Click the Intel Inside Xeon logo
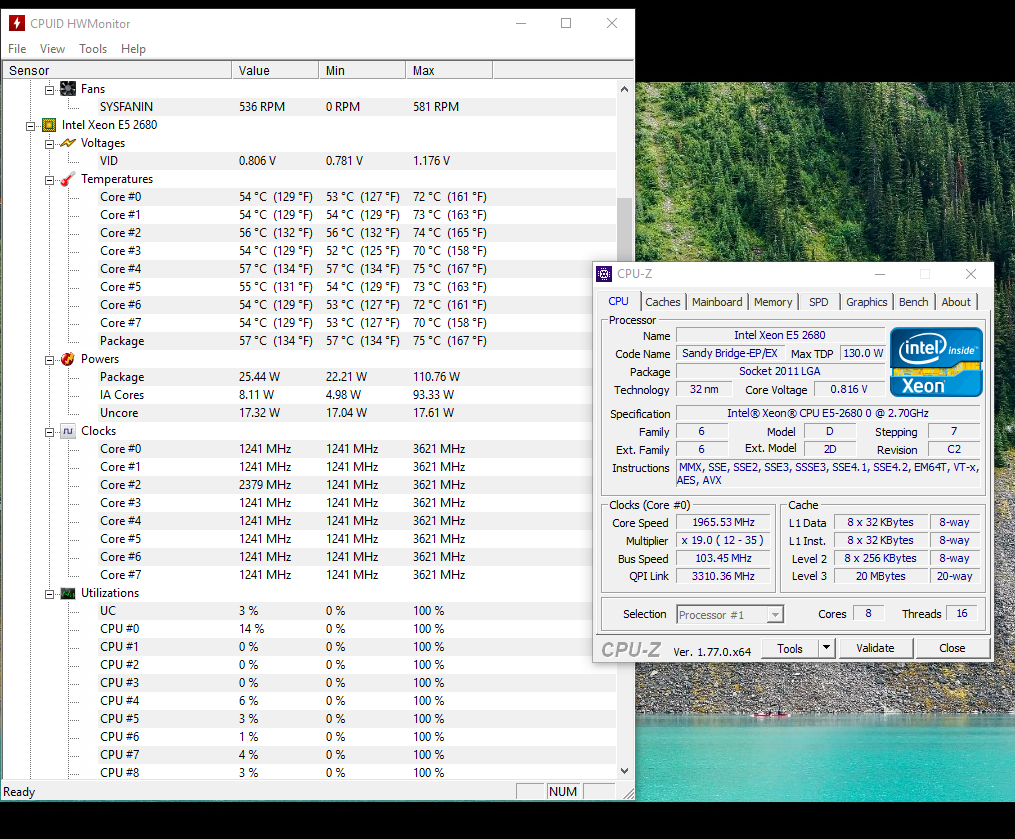The height and width of the screenshot is (839, 1015). click(x=936, y=362)
